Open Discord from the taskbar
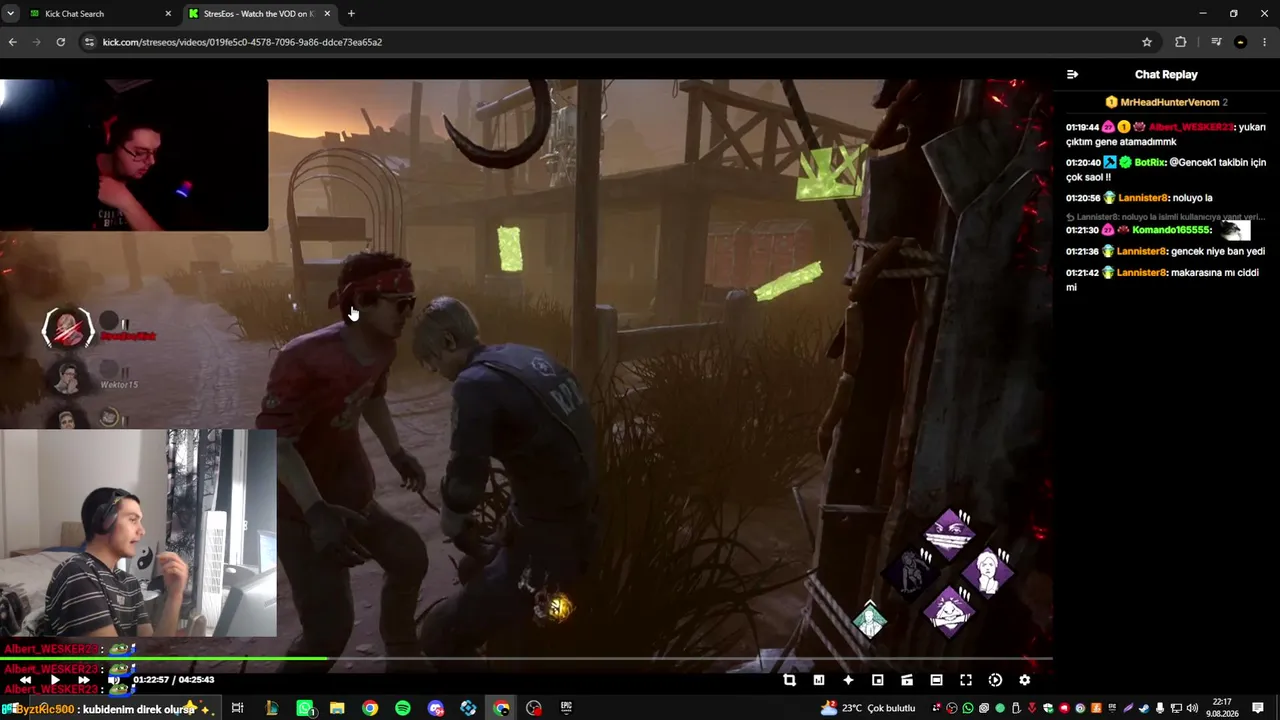The width and height of the screenshot is (1280, 720). pyautogui.click(x=436, y=709)
